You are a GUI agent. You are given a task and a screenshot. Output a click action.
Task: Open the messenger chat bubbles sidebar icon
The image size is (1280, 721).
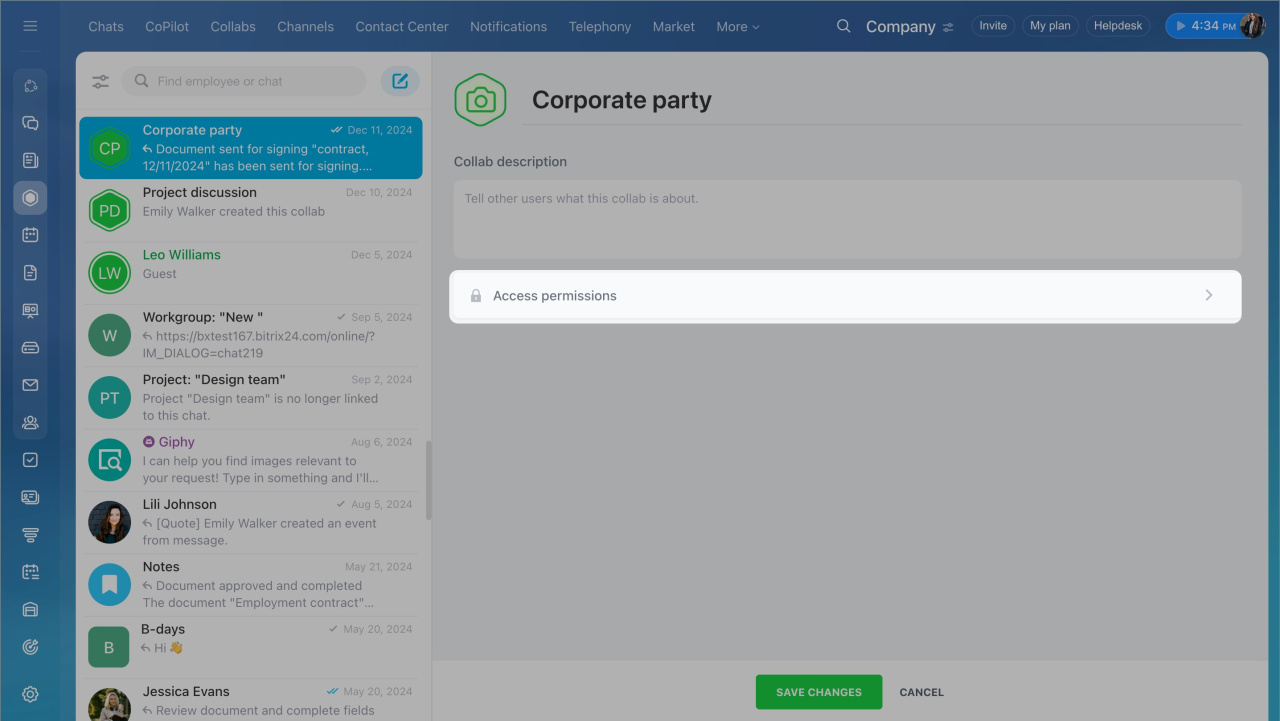click(30, 123)
